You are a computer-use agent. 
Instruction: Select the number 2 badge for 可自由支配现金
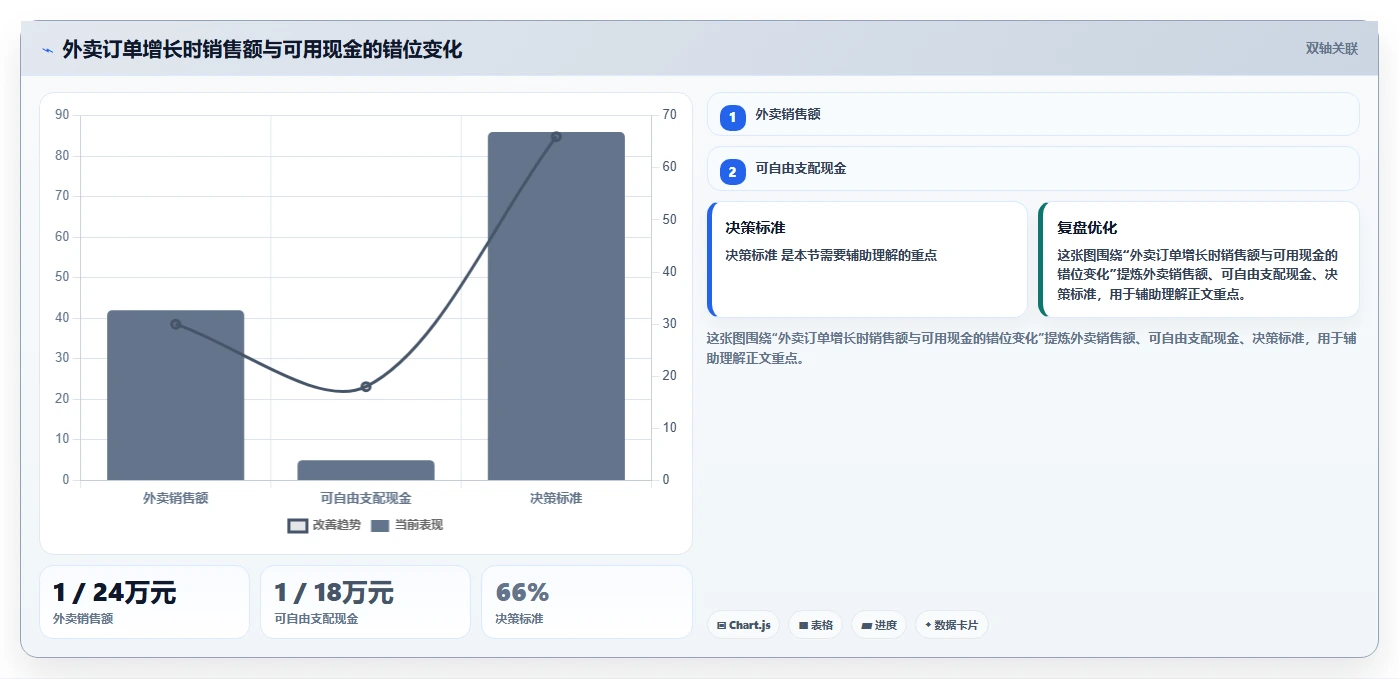click(732, 172)
